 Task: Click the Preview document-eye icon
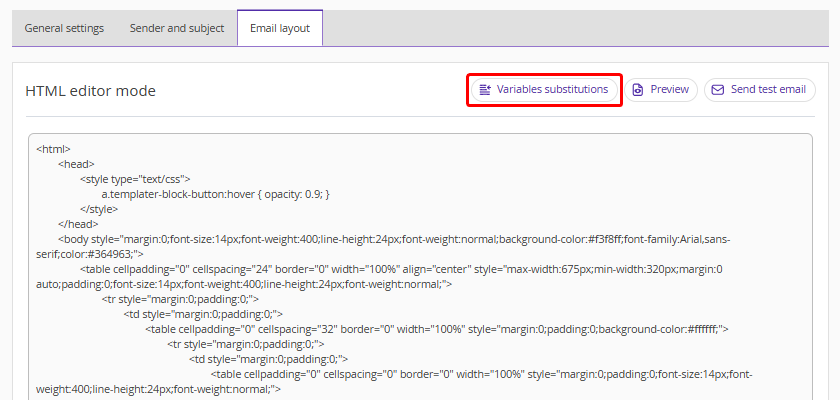click(638, 90)
